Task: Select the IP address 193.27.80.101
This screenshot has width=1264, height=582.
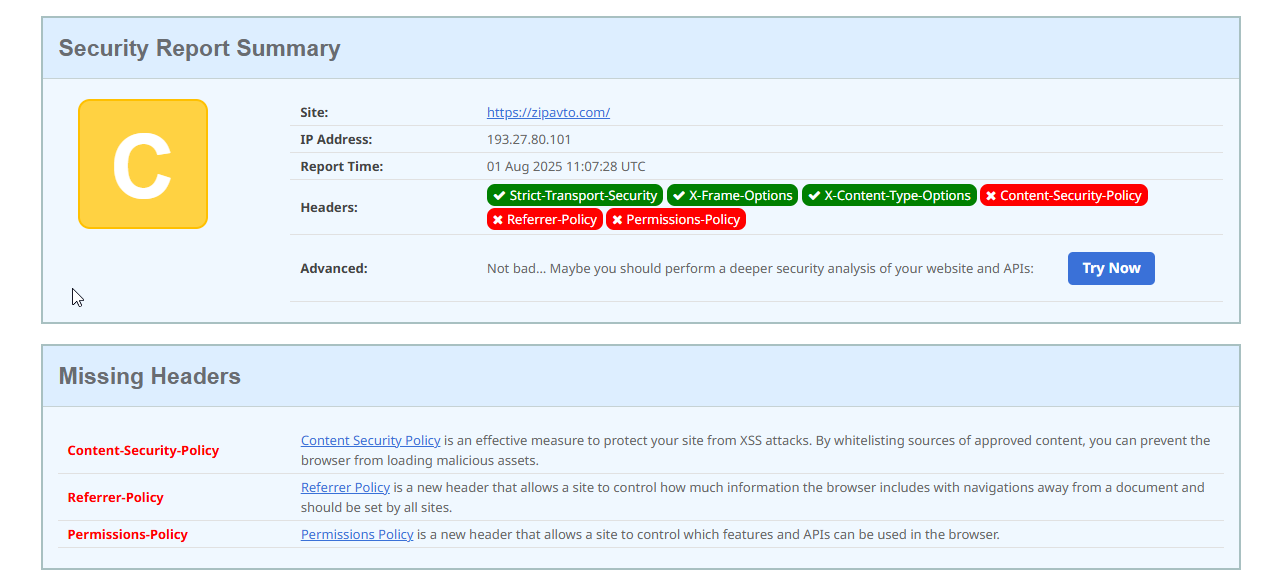Action: 529,139
